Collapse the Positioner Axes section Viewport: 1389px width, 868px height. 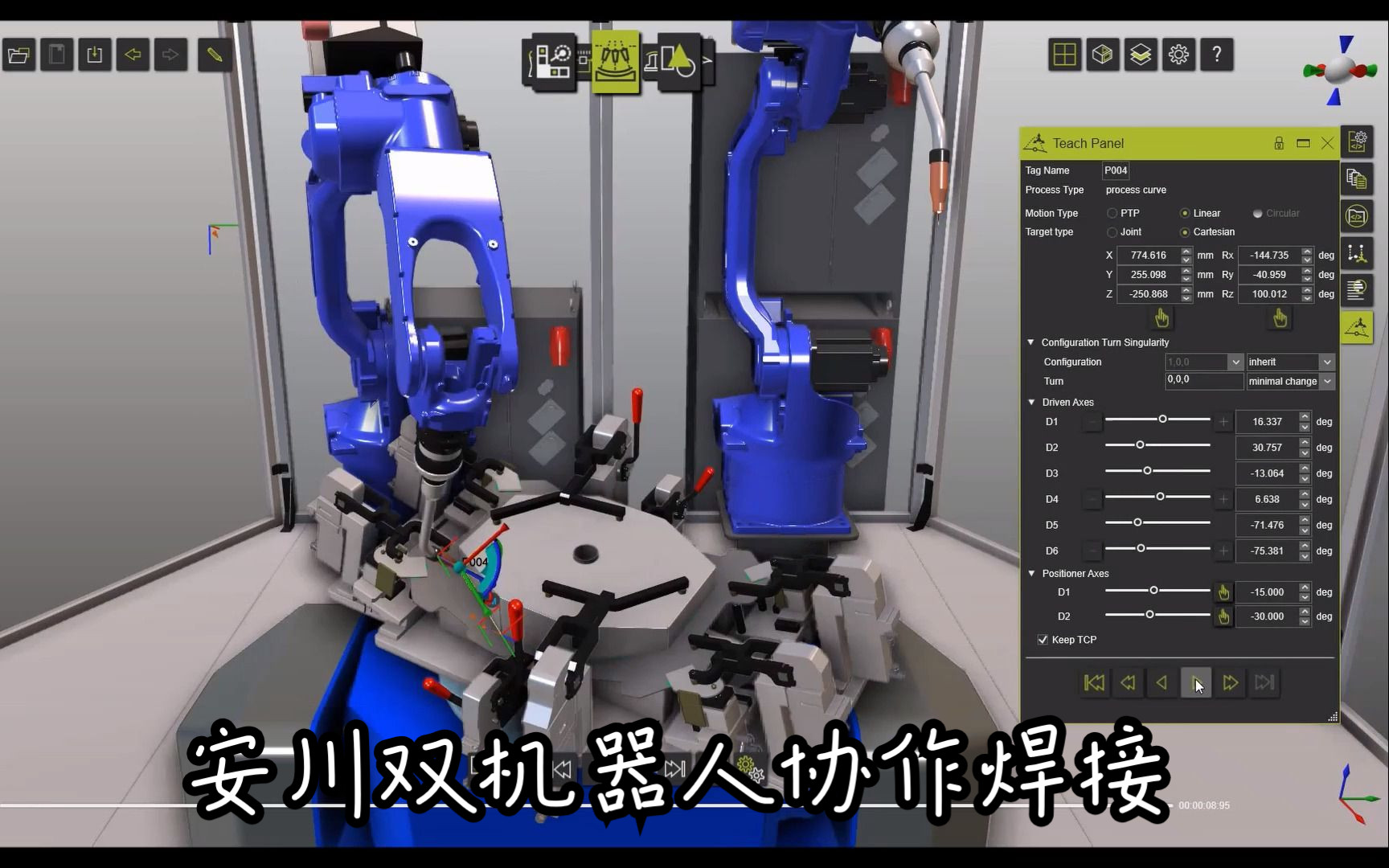1032,573
